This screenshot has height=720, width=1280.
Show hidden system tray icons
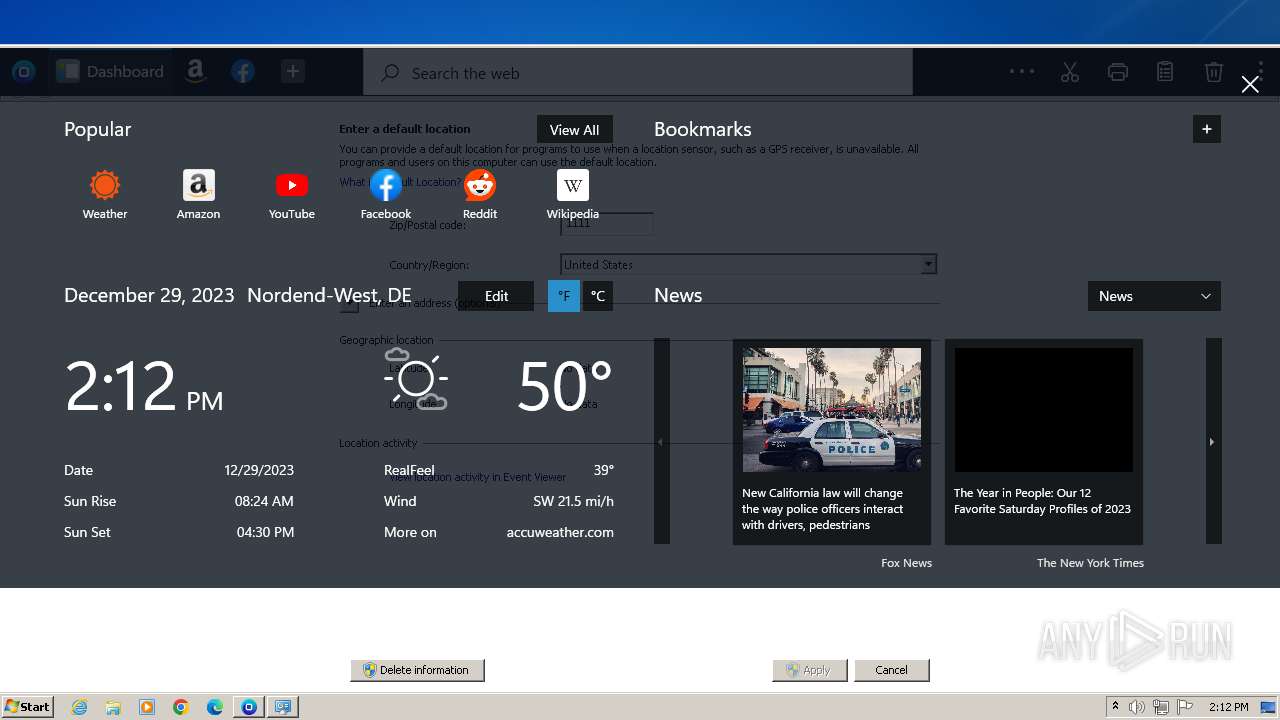(1115, 707)
